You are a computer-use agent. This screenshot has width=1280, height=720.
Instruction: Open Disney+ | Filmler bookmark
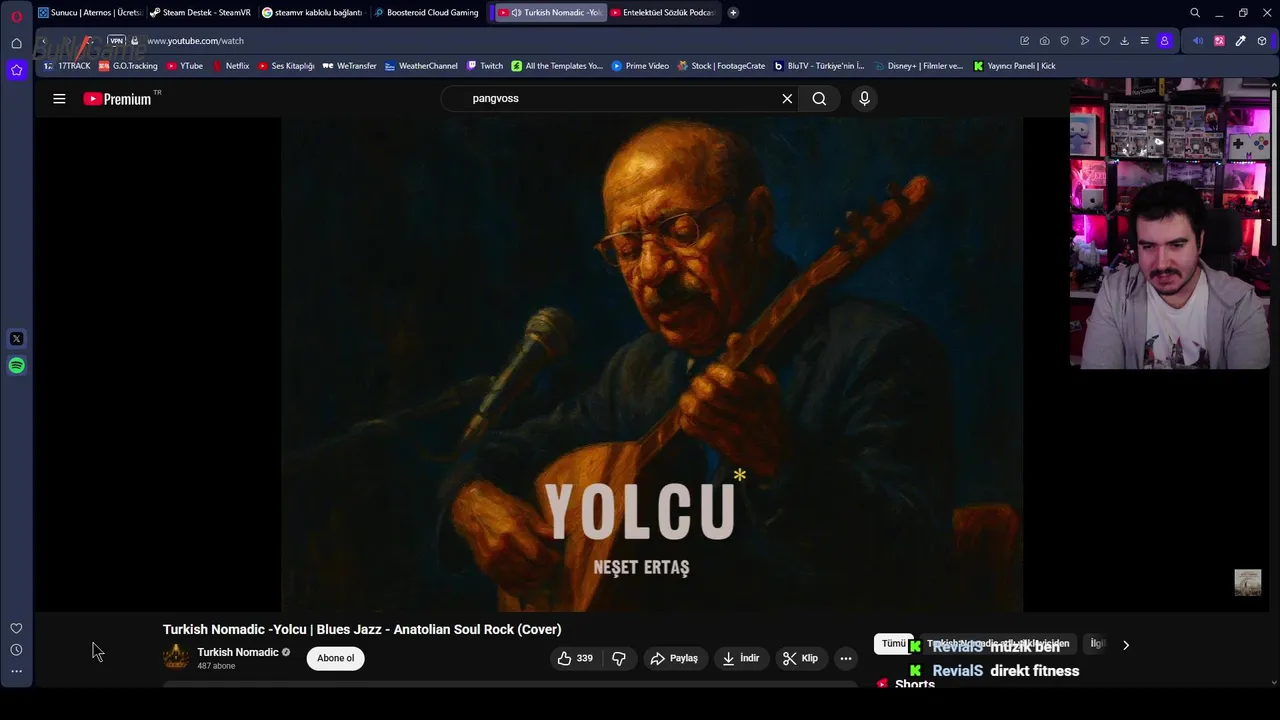point(918,66)
